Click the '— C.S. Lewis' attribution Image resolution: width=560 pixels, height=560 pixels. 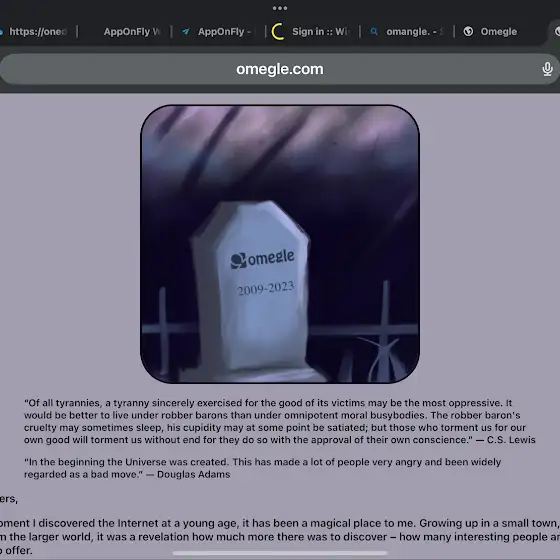click(x=506, y=440)
